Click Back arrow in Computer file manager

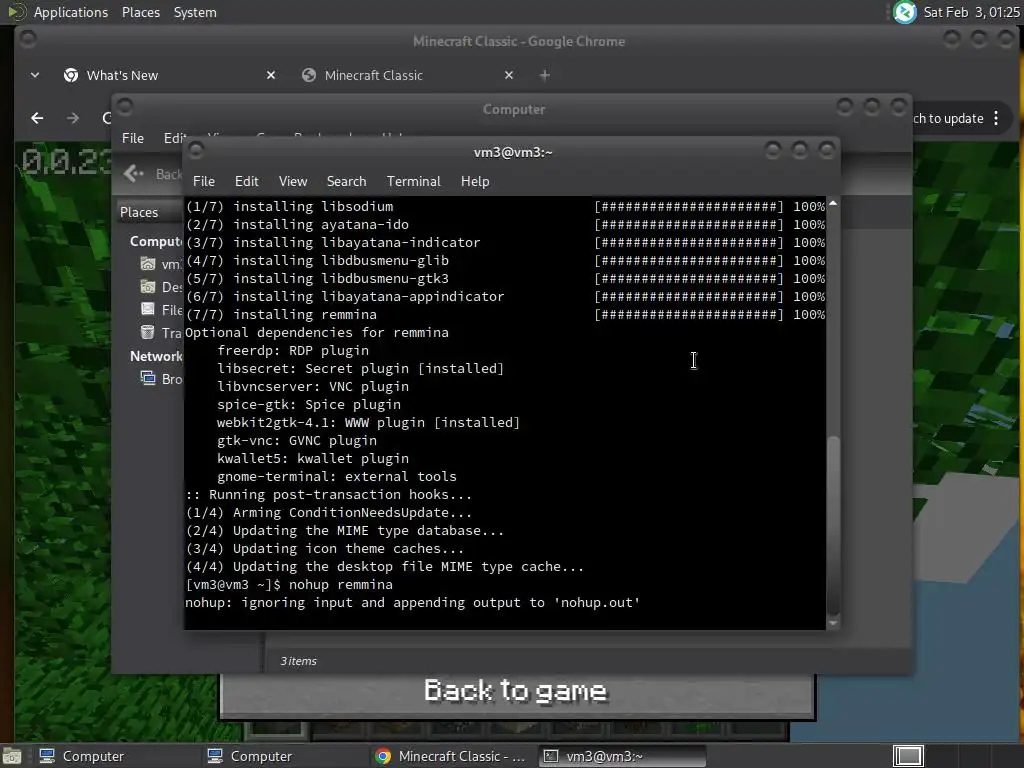[133, 174]
